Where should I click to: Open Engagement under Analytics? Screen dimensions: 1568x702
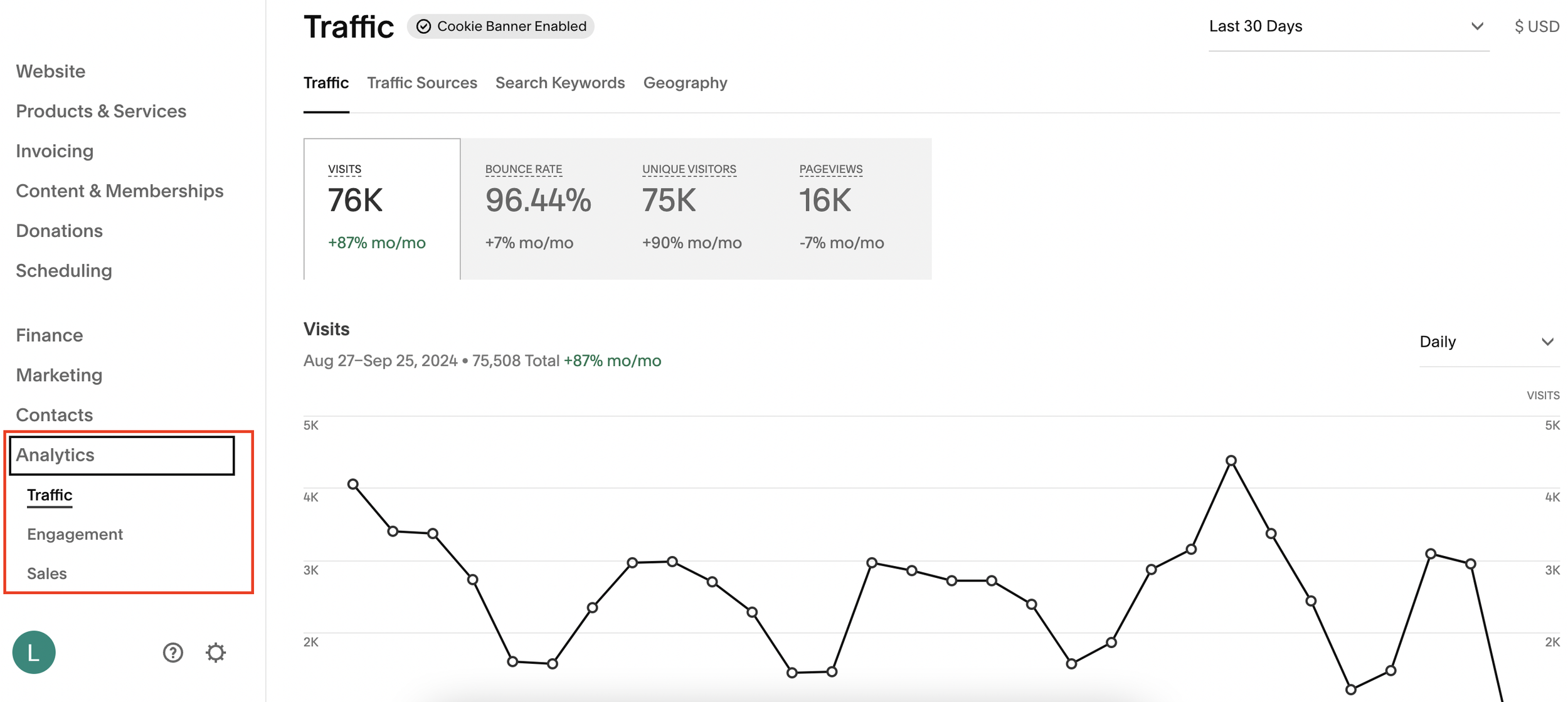[75, 534]
